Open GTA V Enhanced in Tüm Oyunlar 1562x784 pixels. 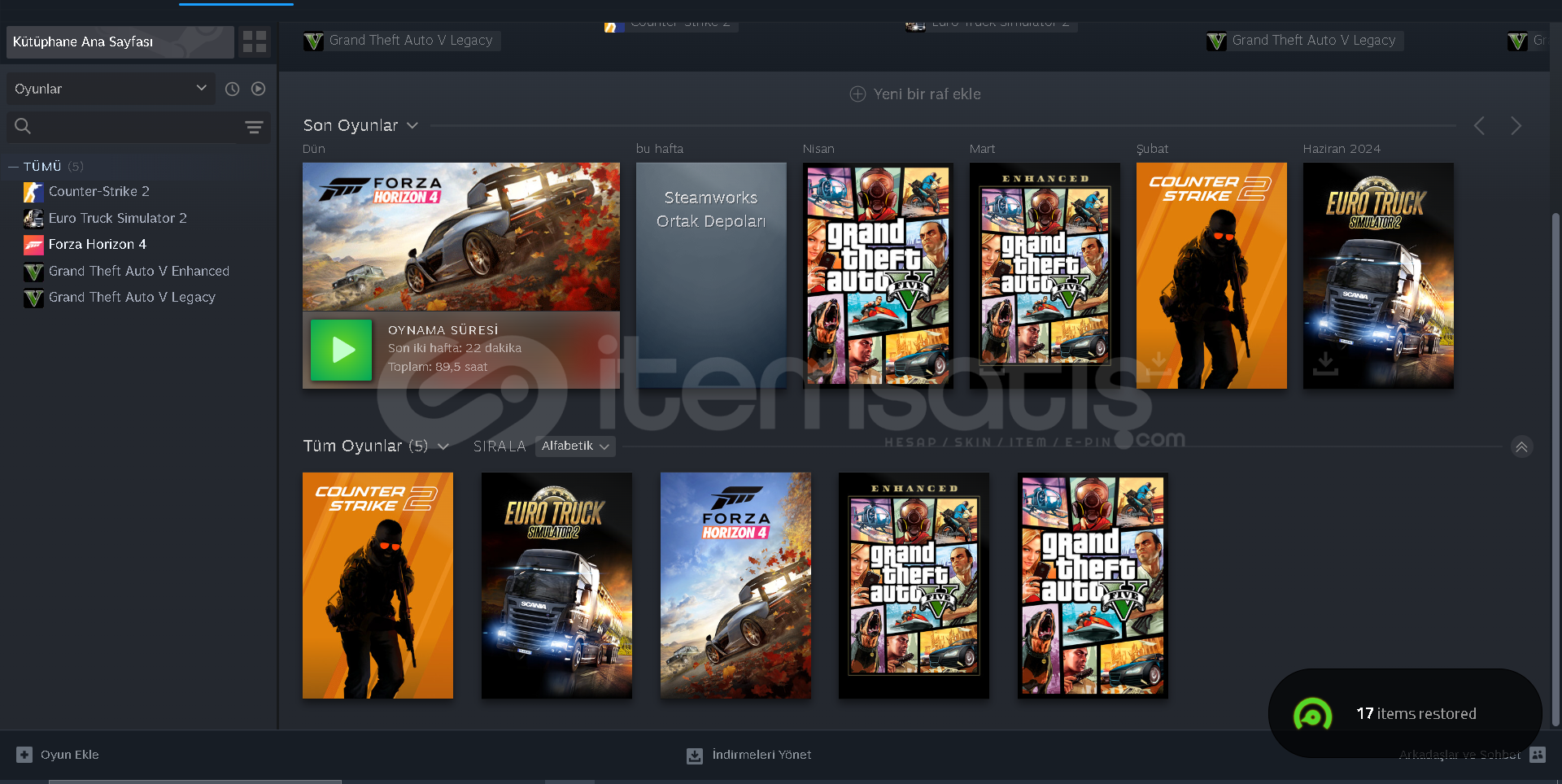(914, 586)
